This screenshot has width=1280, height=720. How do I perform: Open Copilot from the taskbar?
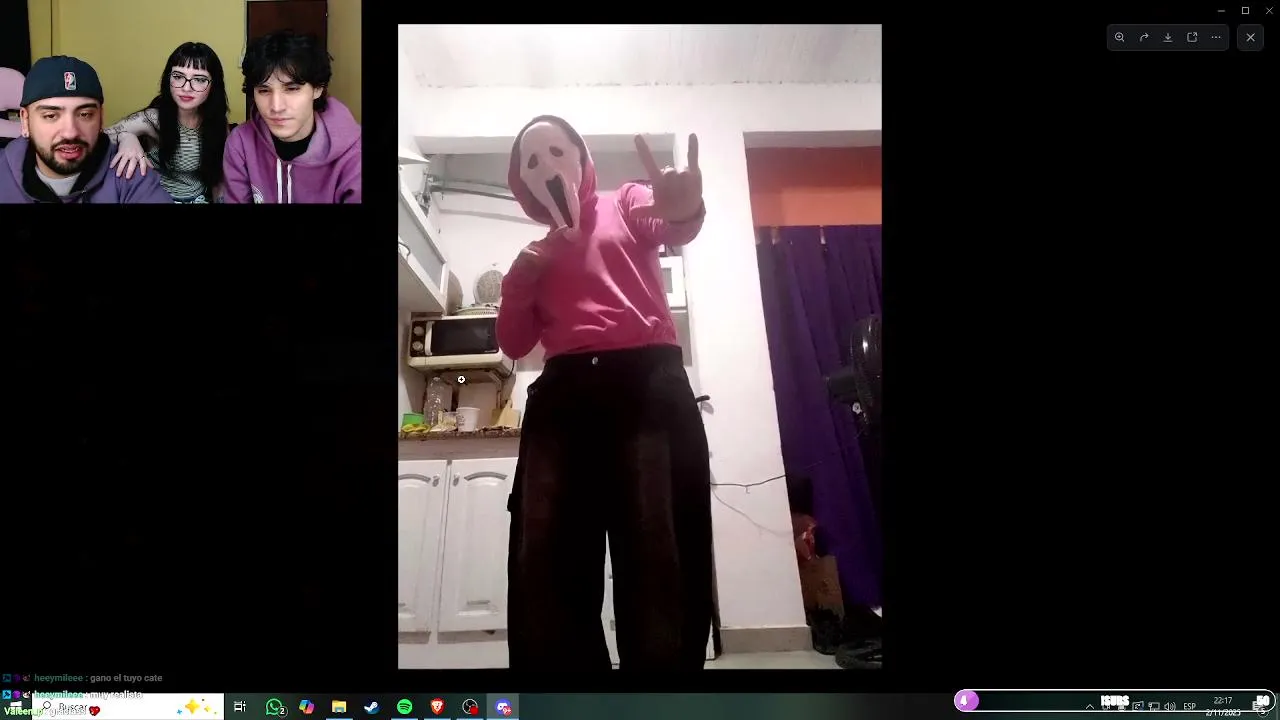[x=307, y=707]
